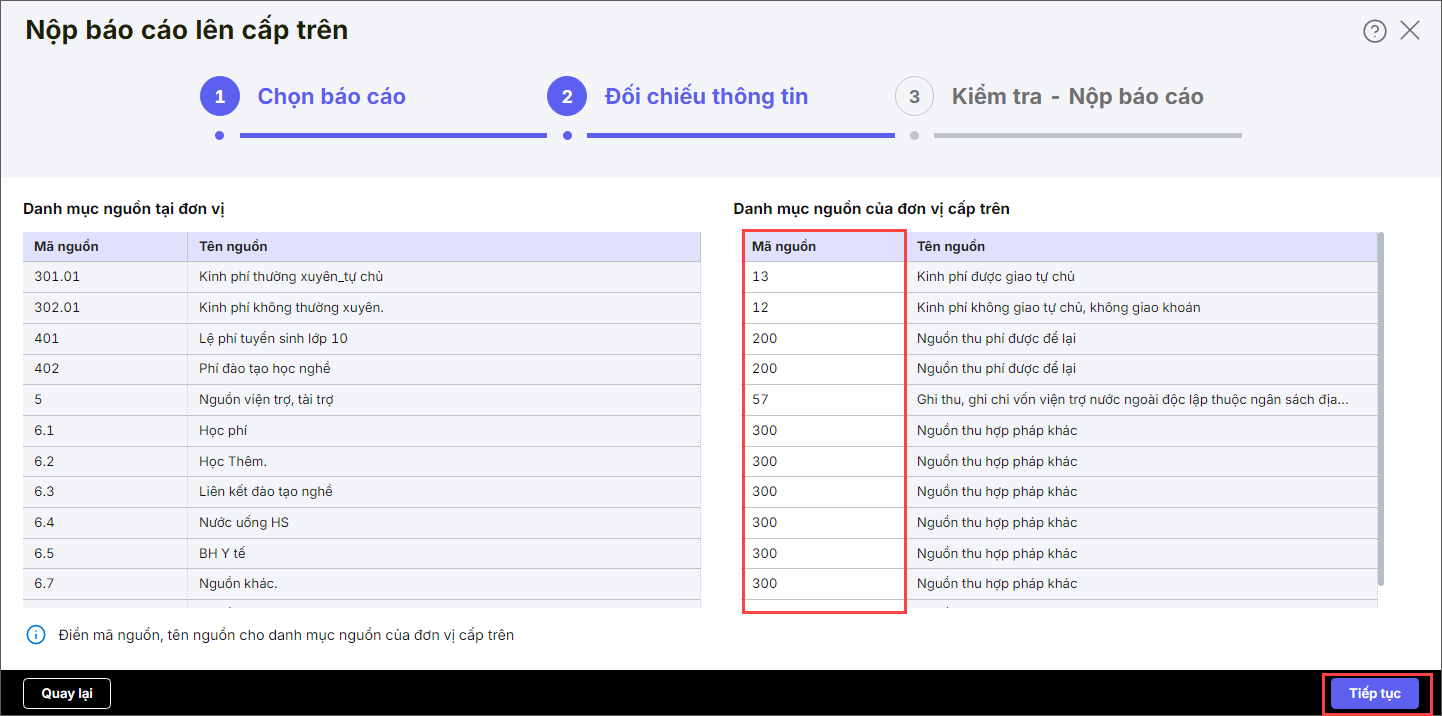Open step 3 Kiểm tra - Nộp báo cáo

pos(1077,97)
